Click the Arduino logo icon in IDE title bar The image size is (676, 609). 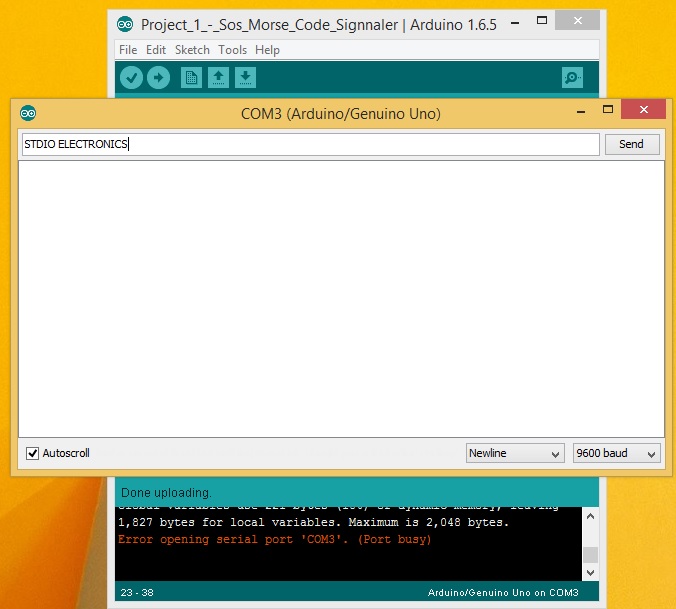tap(125, 24)
